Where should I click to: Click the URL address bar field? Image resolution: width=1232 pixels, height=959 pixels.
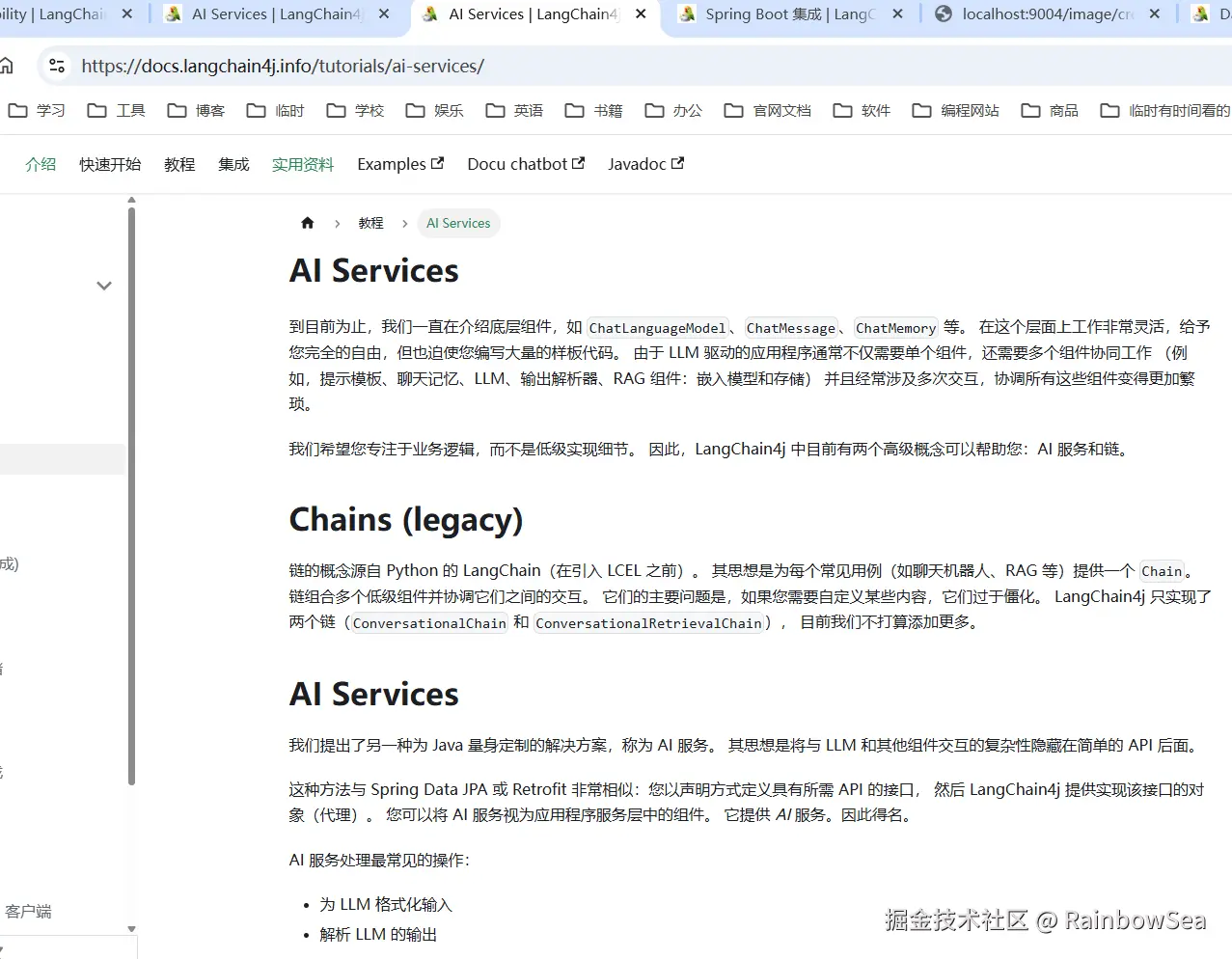(637, 66)
